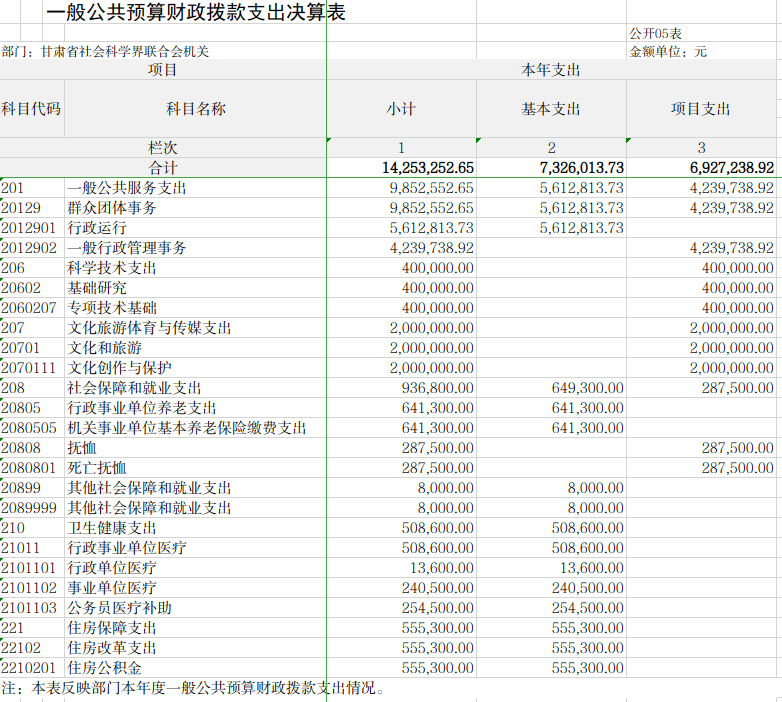
Task: Click the 合计 total label cell
Action: coord(163,168)
